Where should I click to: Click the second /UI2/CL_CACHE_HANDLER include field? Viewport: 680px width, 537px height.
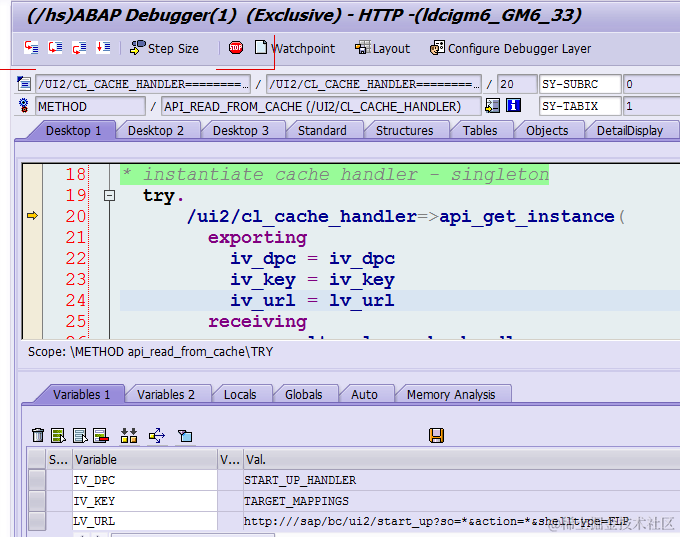373,84
